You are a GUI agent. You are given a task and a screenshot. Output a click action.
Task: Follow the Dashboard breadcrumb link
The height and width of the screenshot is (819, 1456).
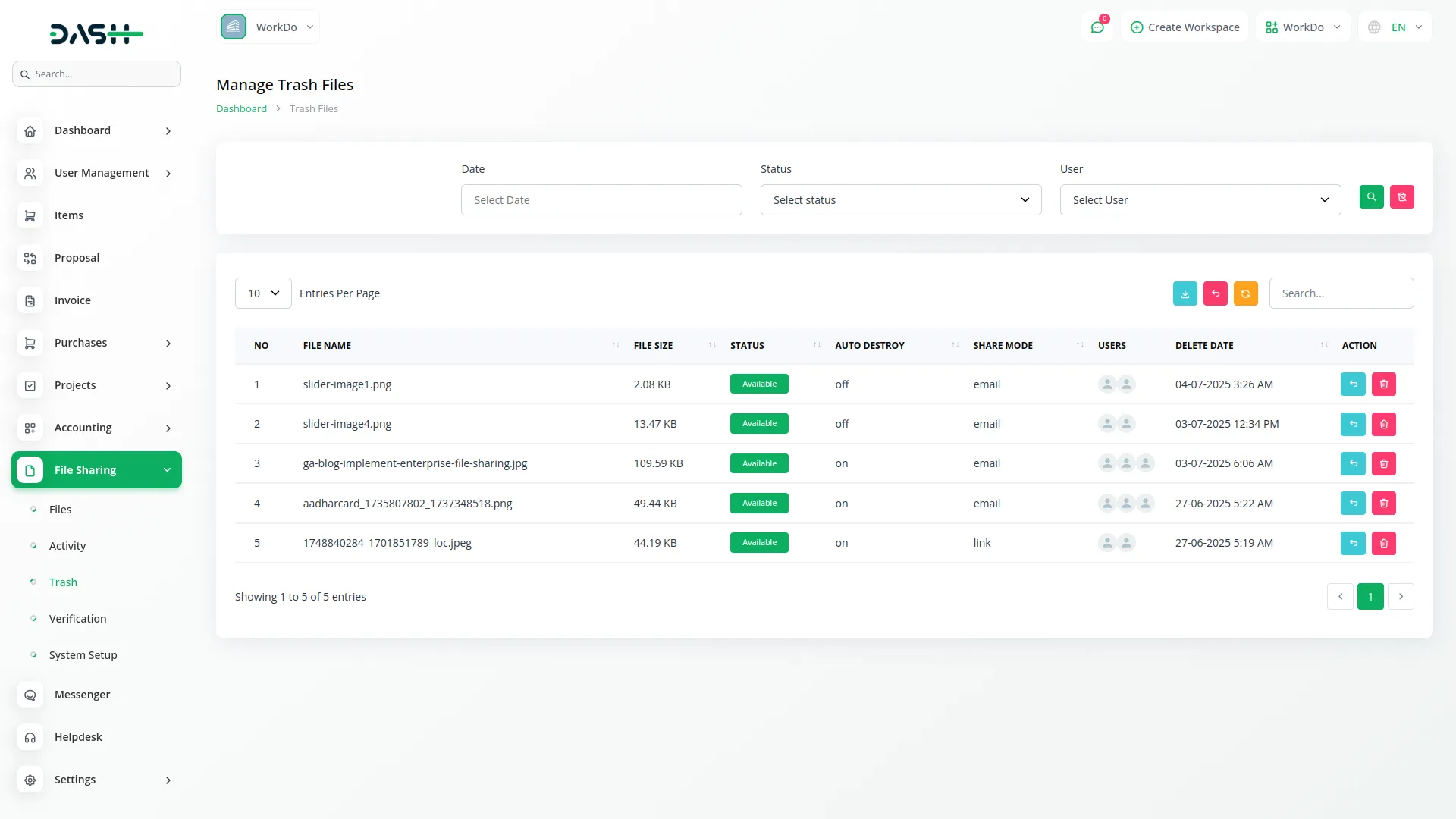click(x=240, y=108)
